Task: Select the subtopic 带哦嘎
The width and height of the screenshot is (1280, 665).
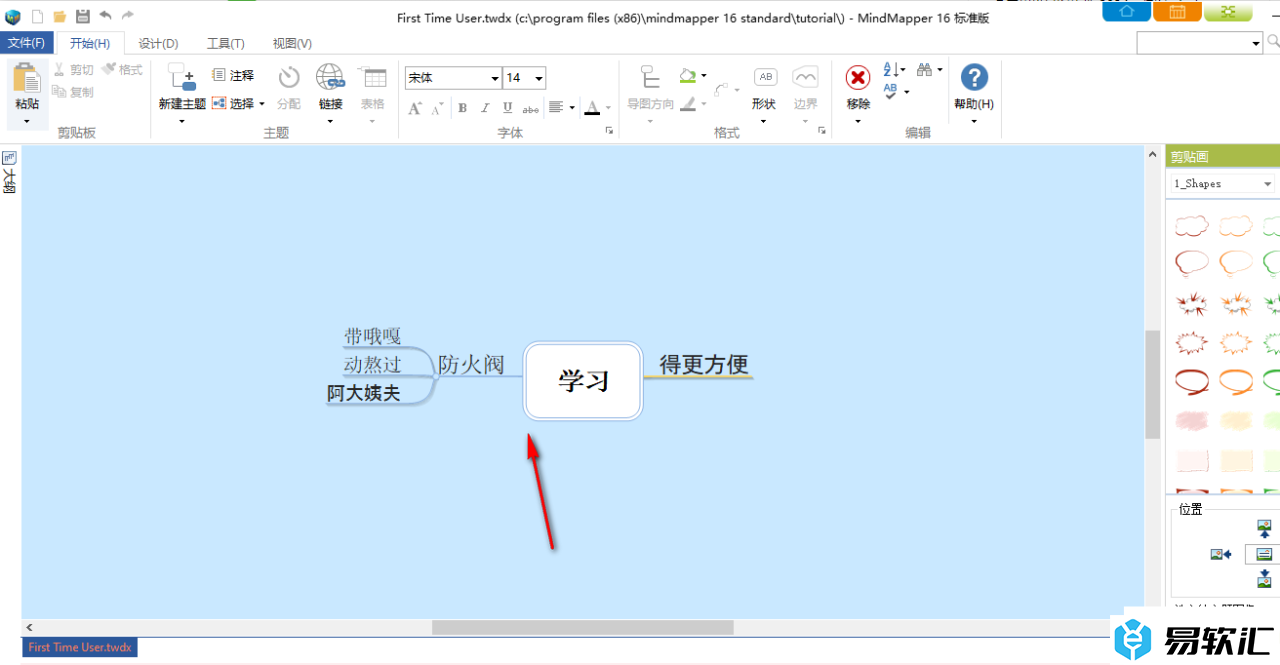Action: point(373,336)
